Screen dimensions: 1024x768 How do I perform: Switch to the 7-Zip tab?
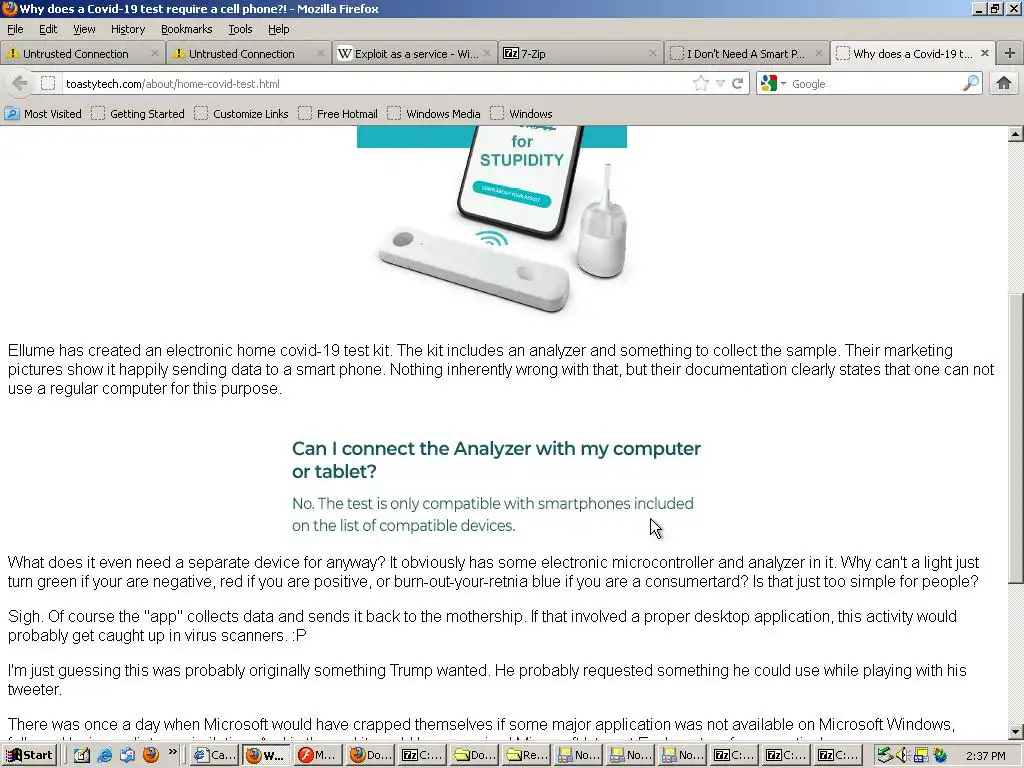pyautogui.click(x=579, y=54)
